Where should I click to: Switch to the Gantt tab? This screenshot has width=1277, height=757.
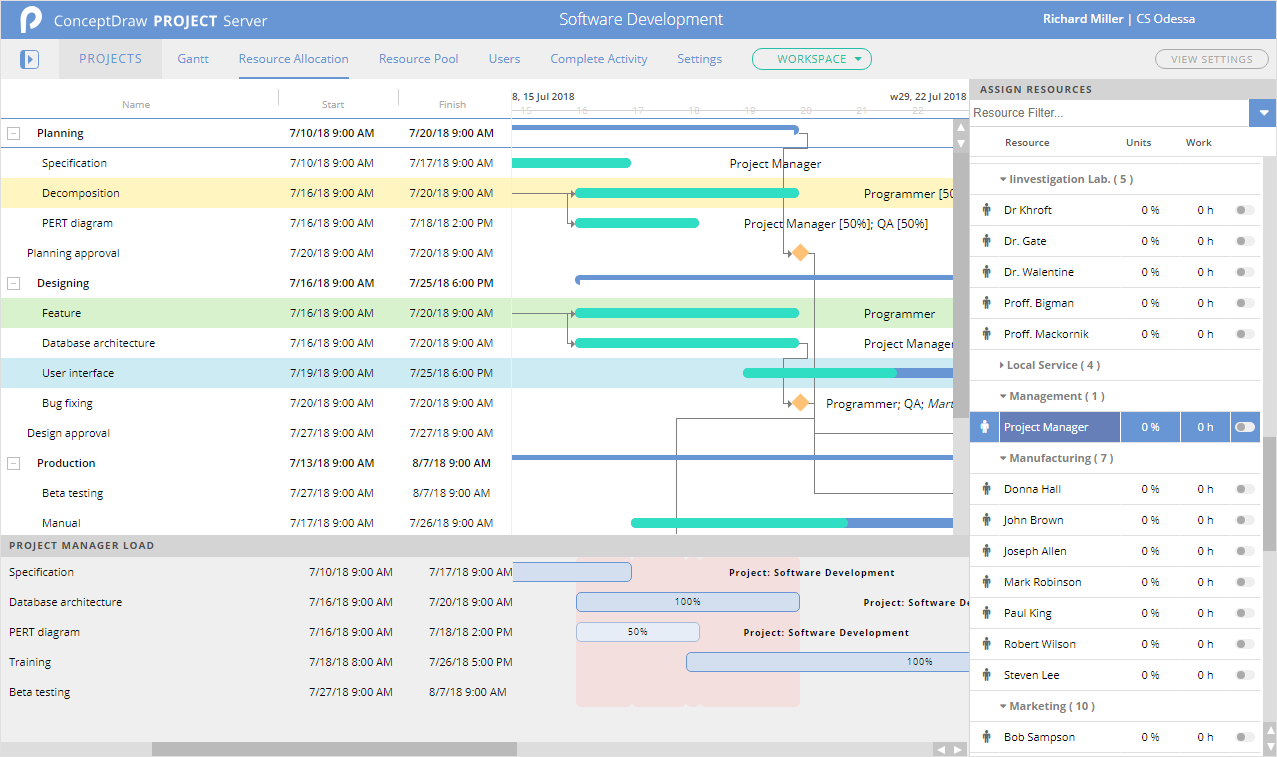(193, 59)
